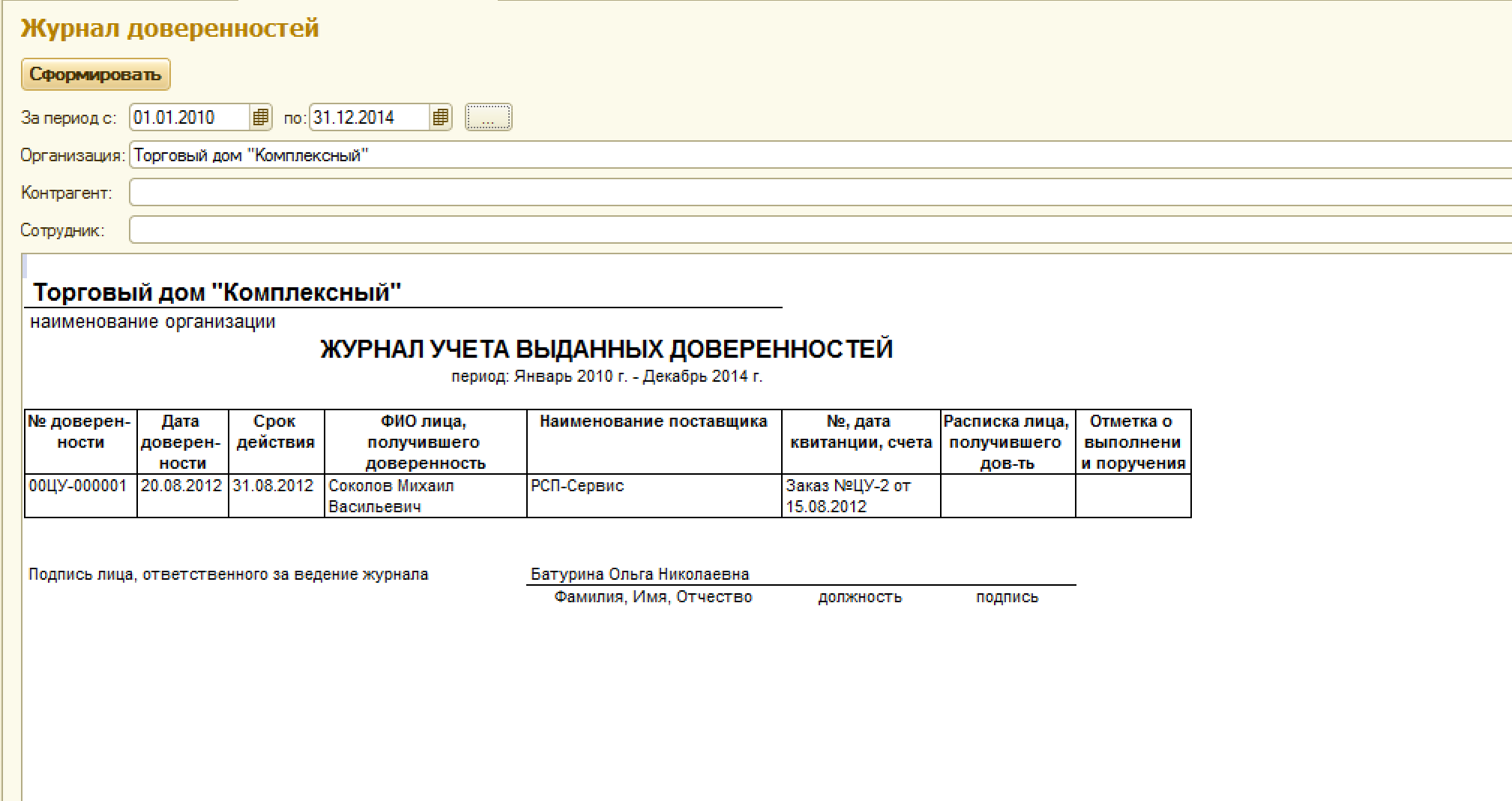This screenshot has width=1512, height=801.
Task: Select caption должность
Action: tap(860, 597)
